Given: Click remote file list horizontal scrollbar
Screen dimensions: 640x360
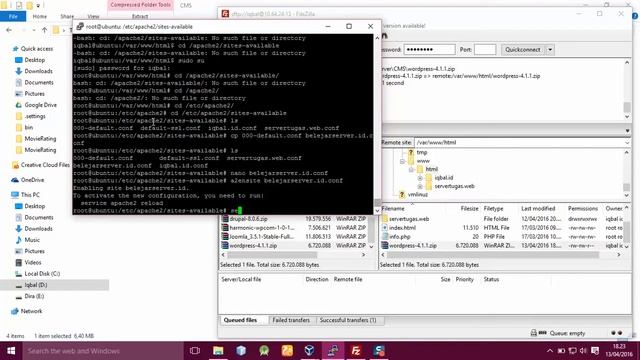Looking at the screenshot, I should [493, 255].
